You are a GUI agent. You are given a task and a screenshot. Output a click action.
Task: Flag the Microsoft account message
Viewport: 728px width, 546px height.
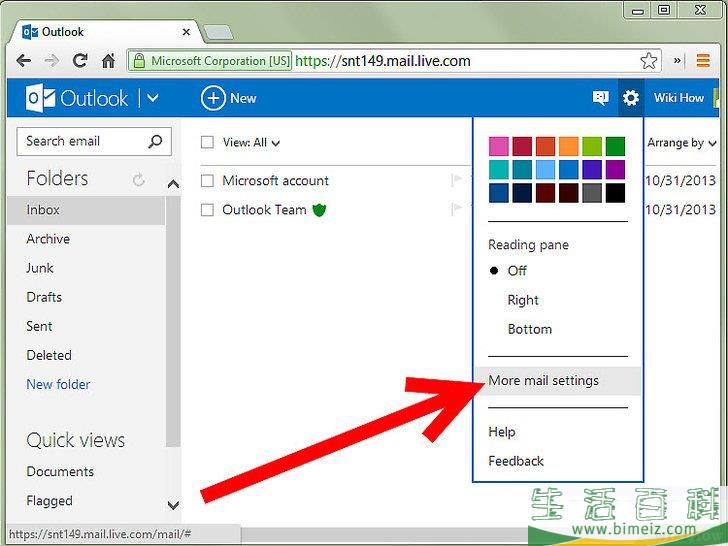coord(456,180)
